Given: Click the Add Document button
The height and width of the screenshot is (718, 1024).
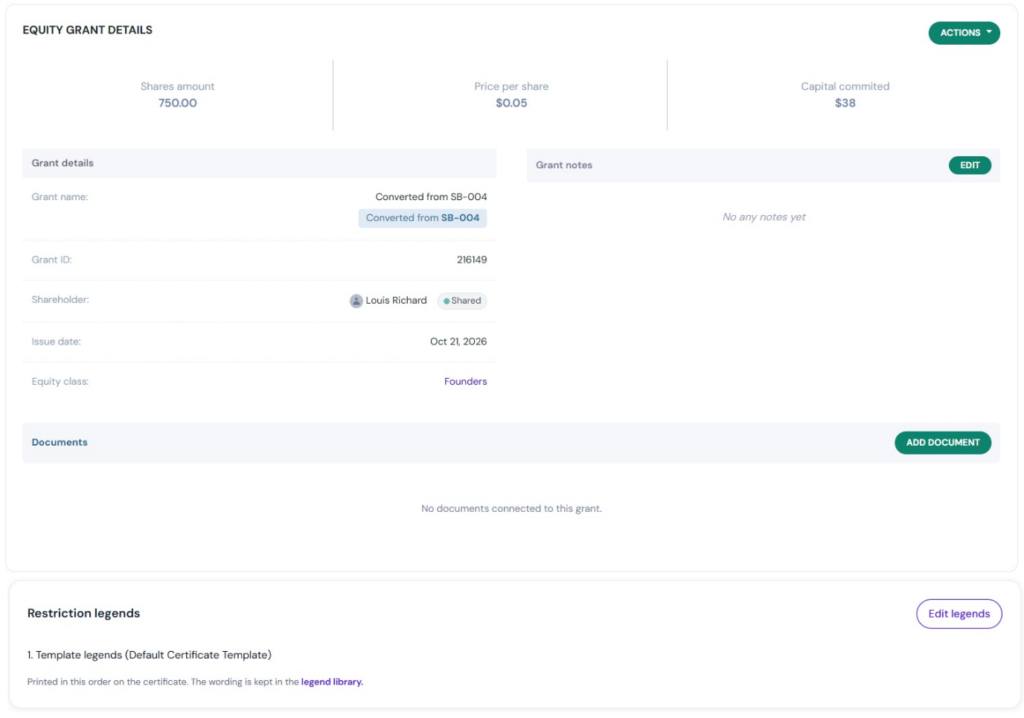Looking at the screenshot, I should pos(942,442).
